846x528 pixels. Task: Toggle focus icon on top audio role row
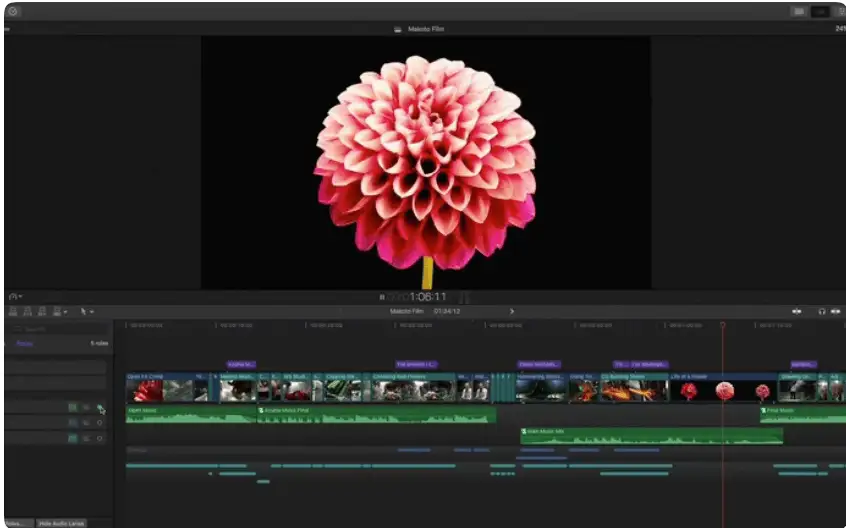[86, 408]
